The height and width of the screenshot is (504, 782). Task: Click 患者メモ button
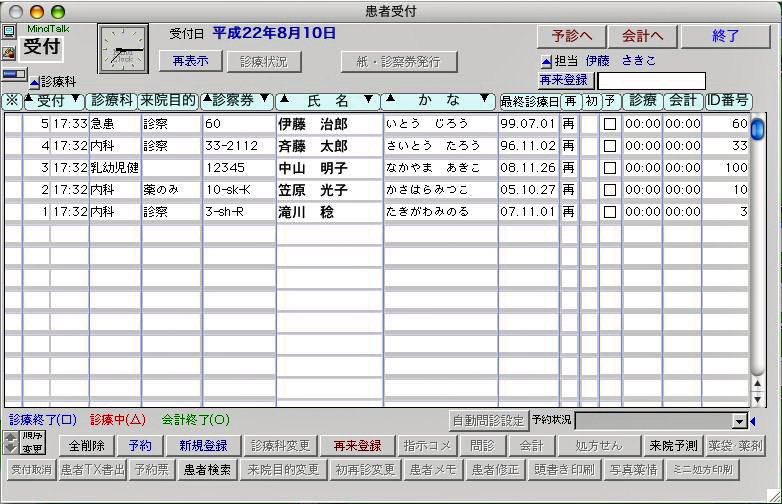click(432, 470)
